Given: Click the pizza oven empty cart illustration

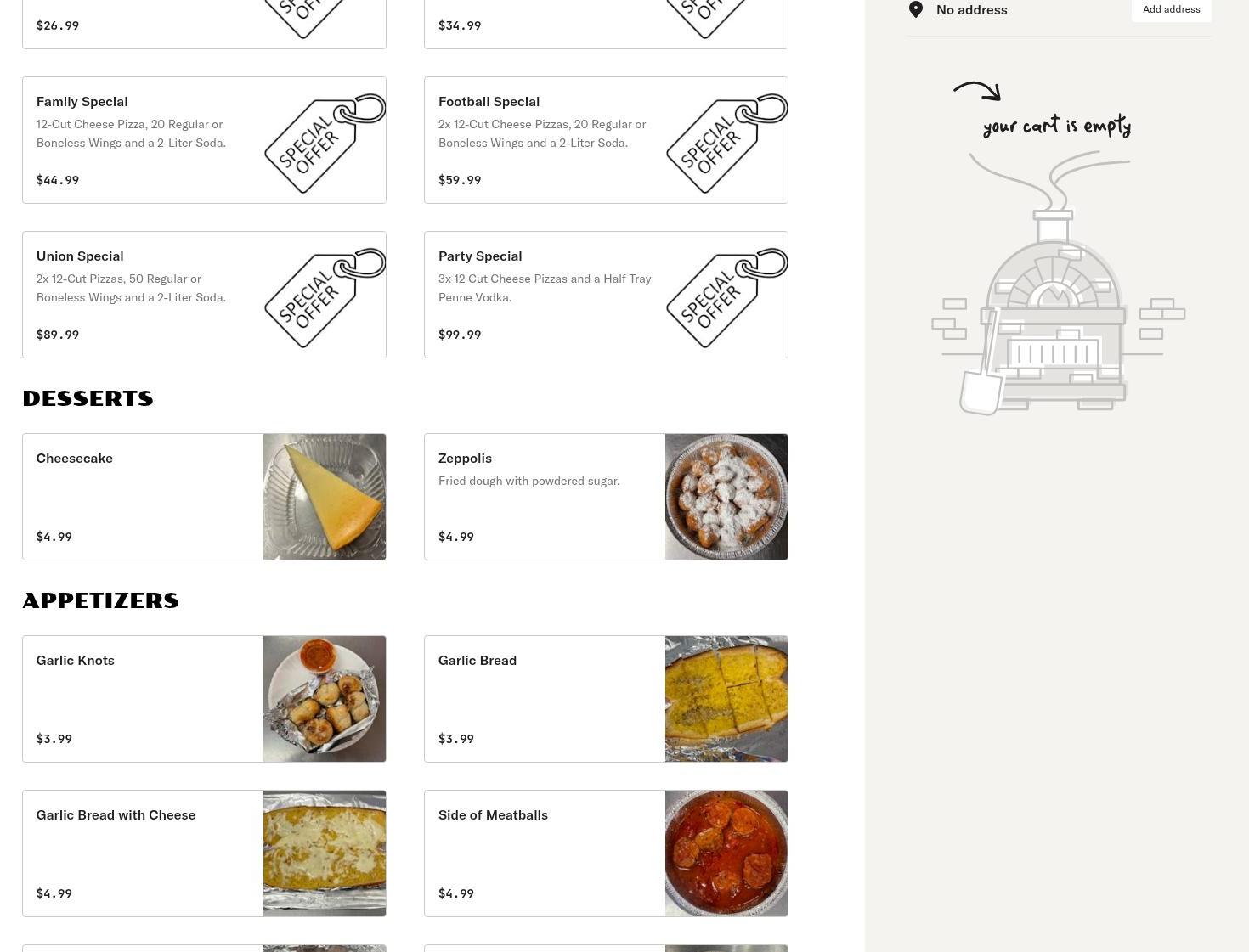Looking at the screenshot, I should coord(1058,284).
